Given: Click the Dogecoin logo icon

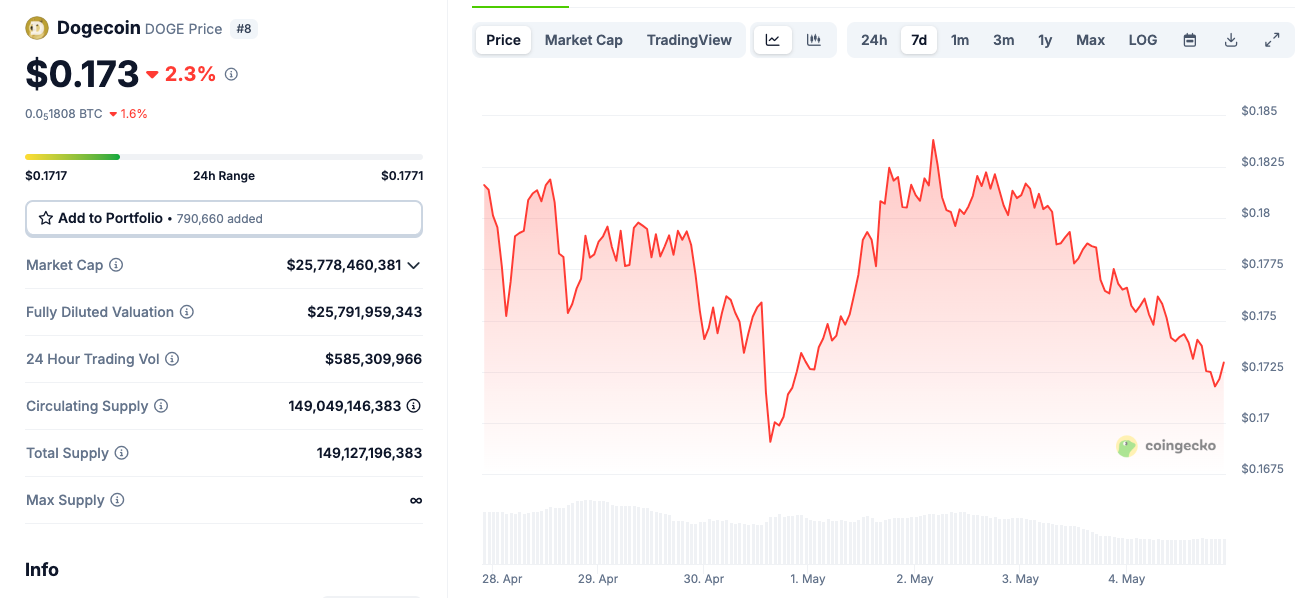Looking at the screenshot, I should (37, 28).
